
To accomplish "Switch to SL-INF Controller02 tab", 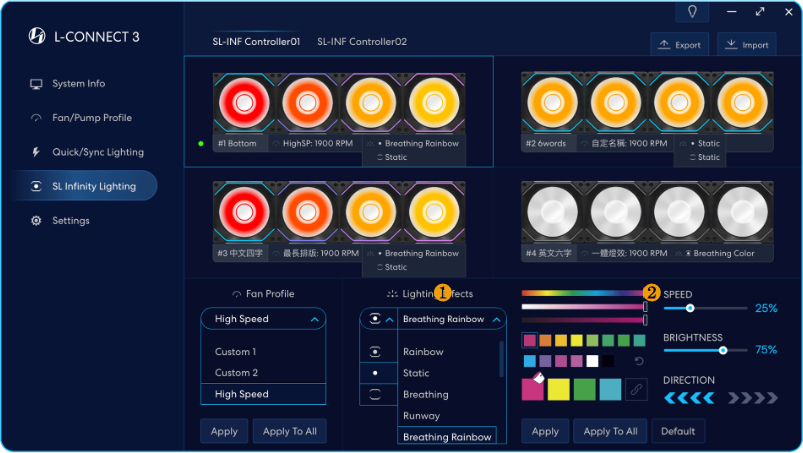I will 362,42.
